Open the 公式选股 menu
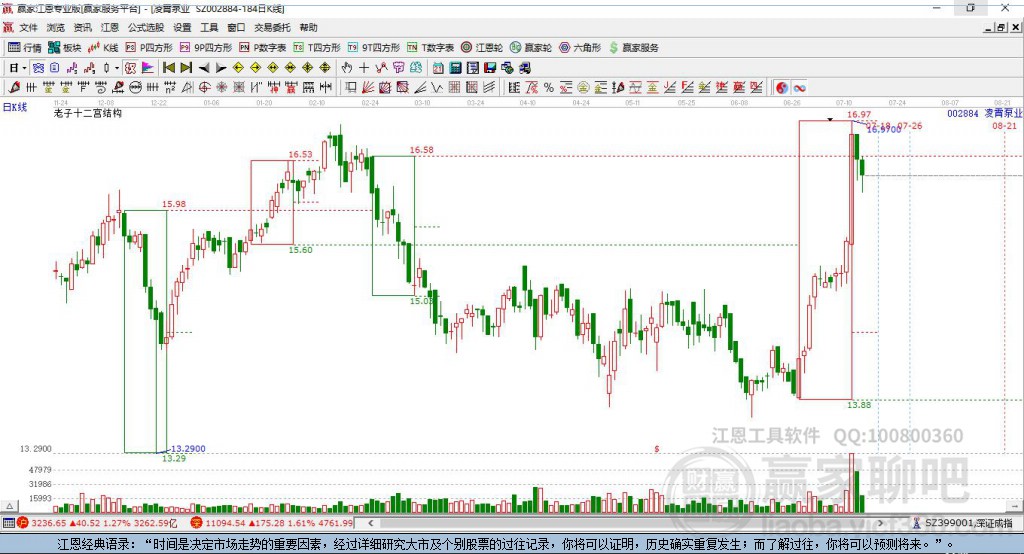This screenshot has height=554, width=1024. pos(146,27)
